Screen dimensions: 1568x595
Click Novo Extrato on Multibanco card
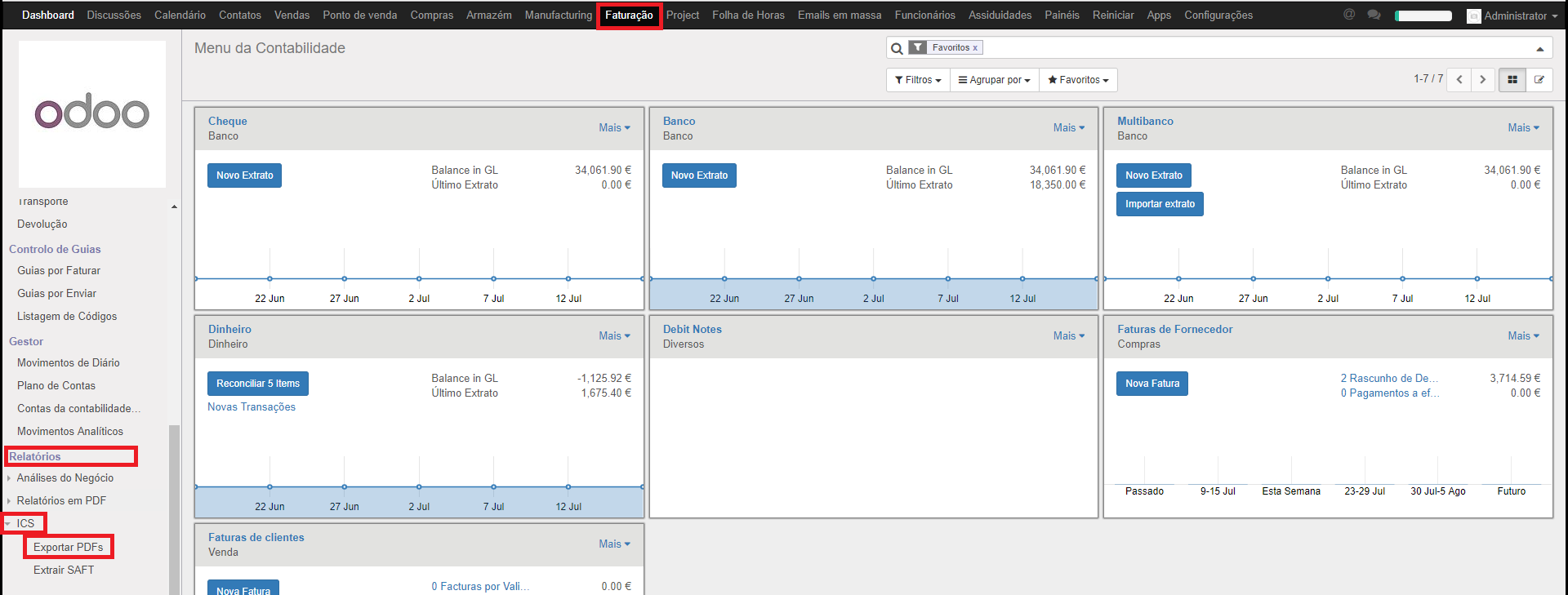click(x=1154, y=175)
